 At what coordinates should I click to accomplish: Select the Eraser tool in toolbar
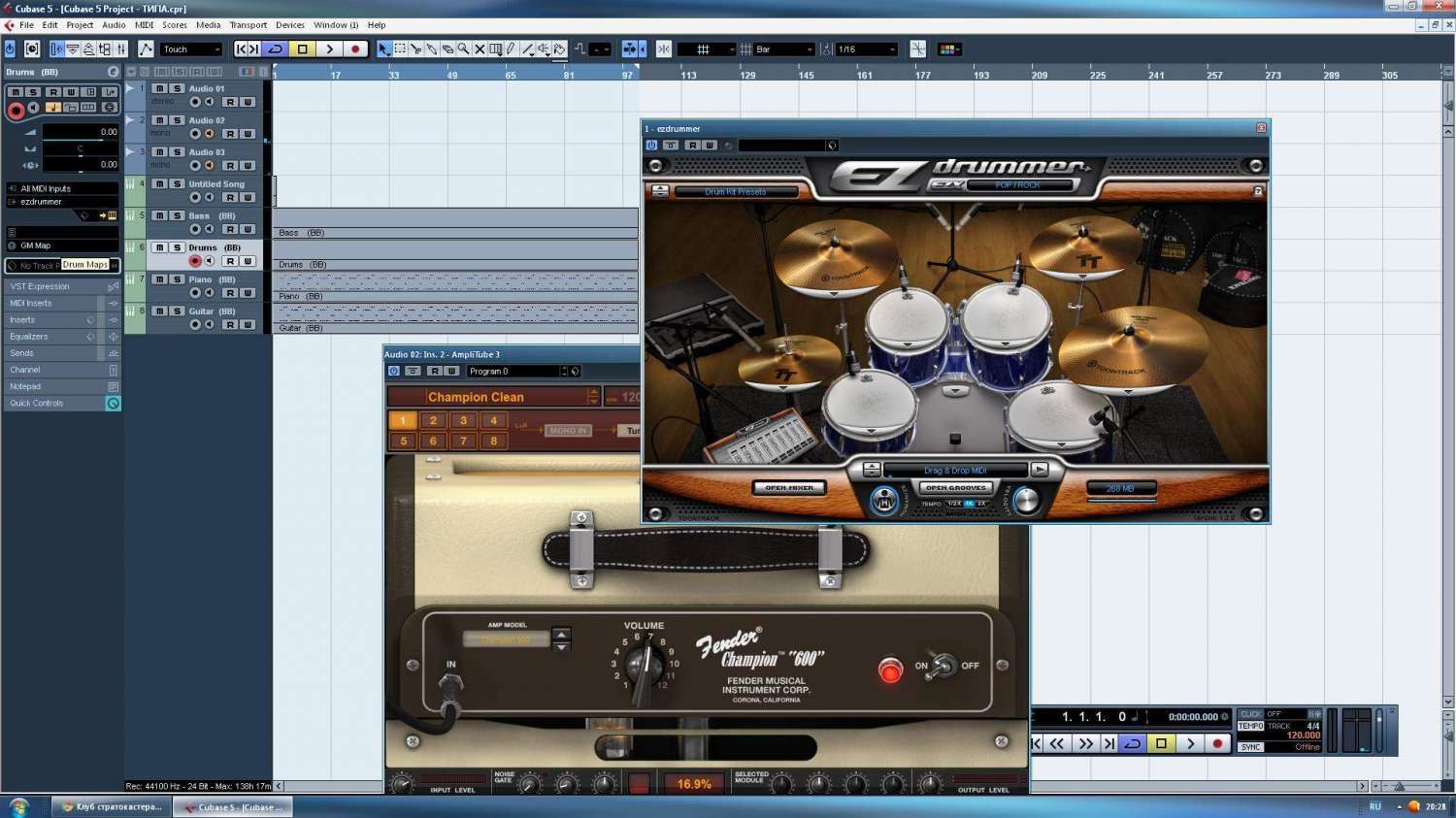tap(447, 49)
